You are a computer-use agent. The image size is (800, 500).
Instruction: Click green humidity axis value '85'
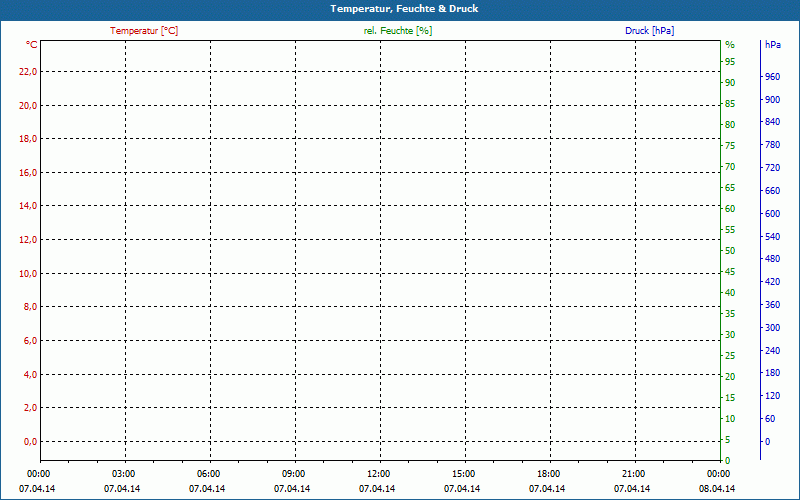pyautogui.click(x=730, y=104)
